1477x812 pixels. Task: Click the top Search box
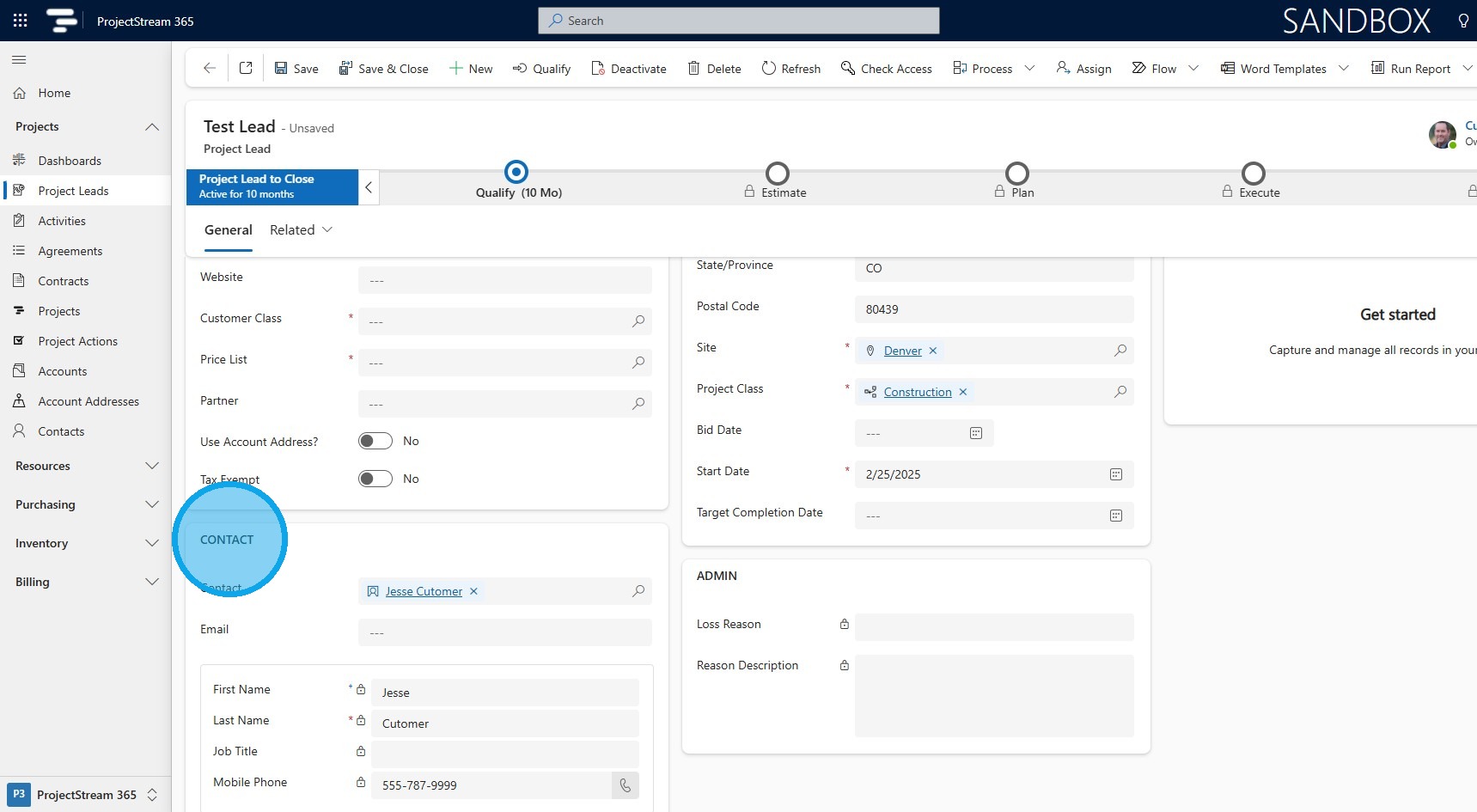click(x=739, y=21)
